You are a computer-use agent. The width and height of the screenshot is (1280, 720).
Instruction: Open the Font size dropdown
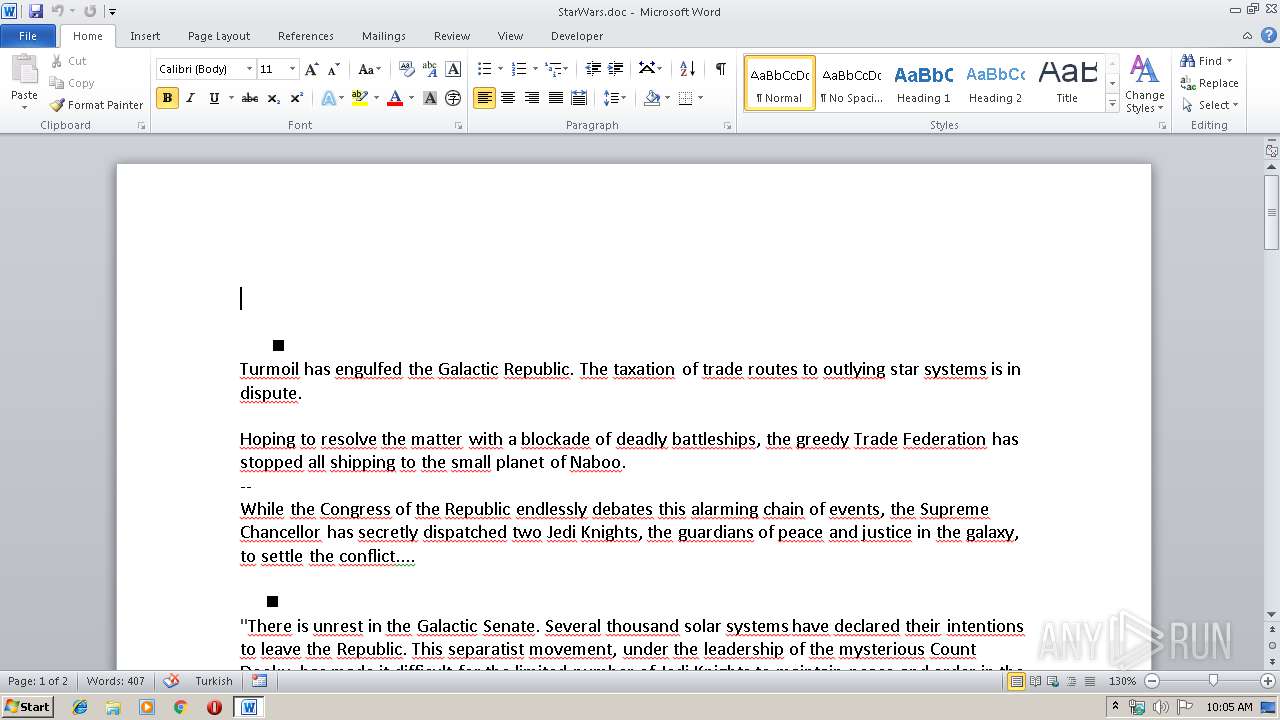[x=292, y=69]
